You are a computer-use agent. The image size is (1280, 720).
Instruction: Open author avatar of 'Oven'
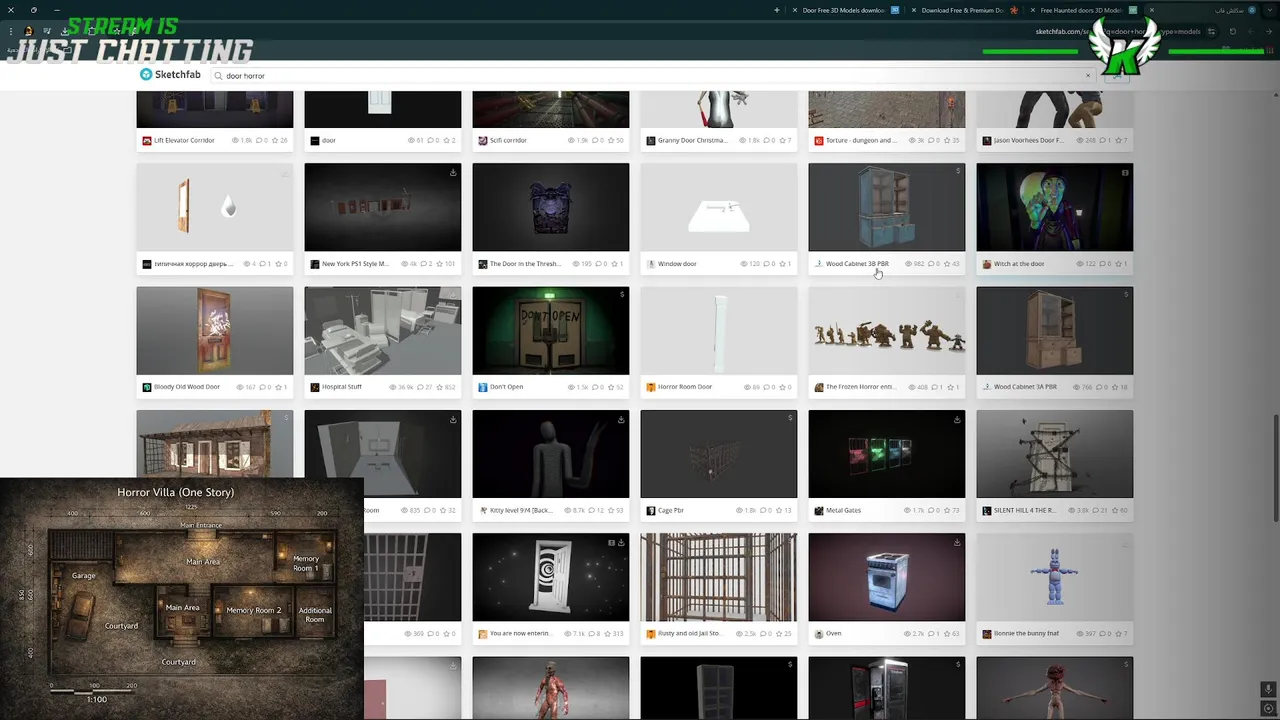click(x=818, y=634)
